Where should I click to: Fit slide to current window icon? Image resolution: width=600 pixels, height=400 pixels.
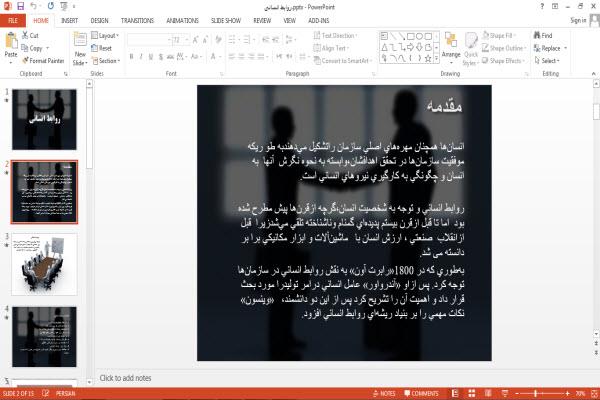[595, 393]
